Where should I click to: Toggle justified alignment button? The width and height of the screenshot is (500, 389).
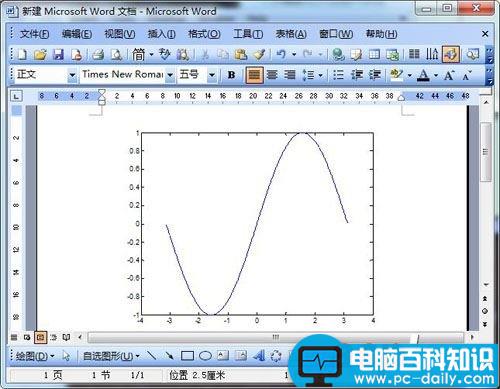[x=254, y=75]
